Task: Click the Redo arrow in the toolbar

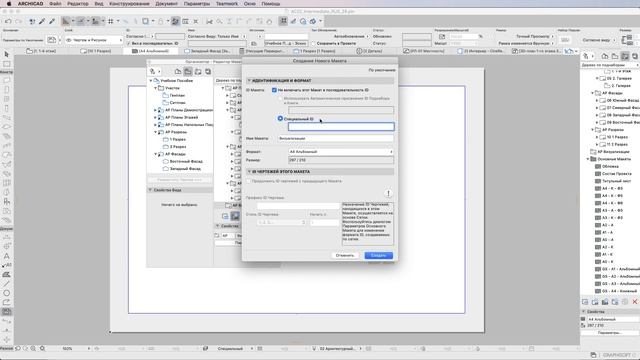Action: coord(18,21)
